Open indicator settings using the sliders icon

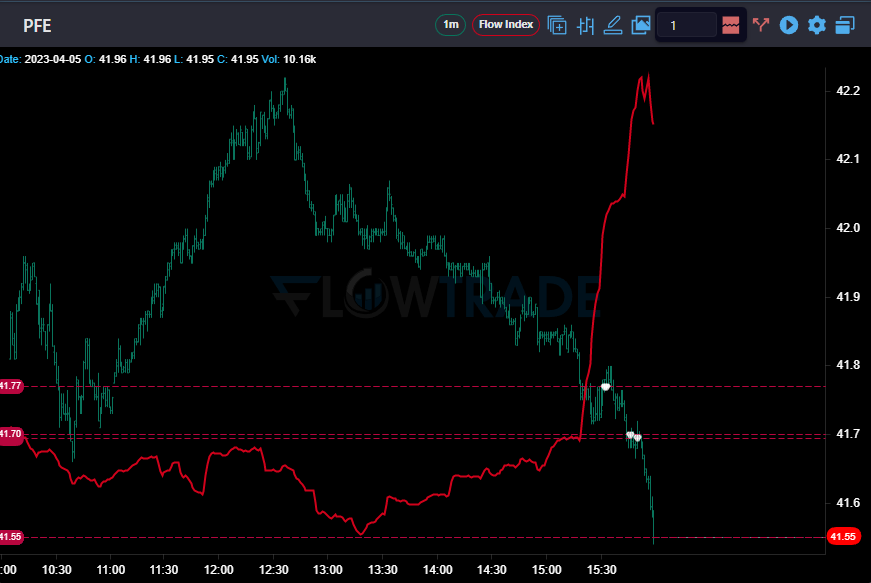[x=585, y=25]
